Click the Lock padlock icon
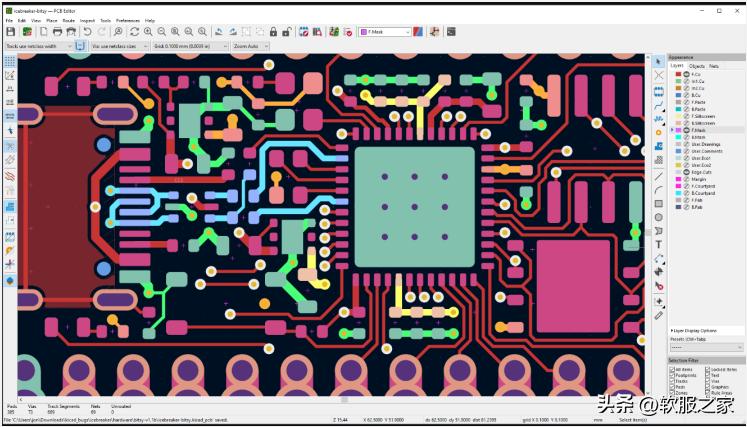The width and height of the screenshot is (747, 427). [x=274, y=32]
